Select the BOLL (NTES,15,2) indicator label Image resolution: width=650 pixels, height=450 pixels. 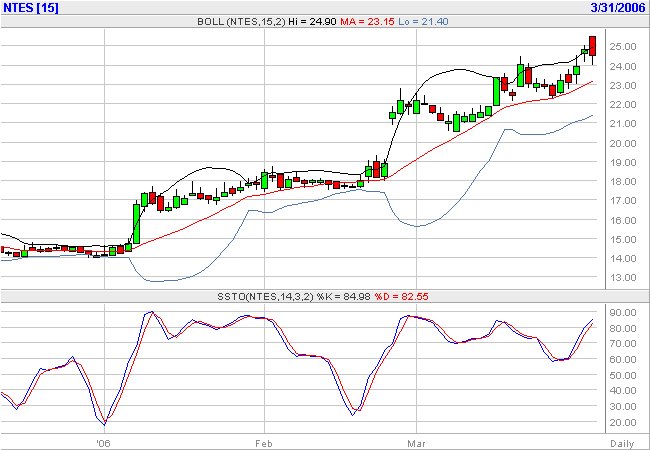(x=241, y=22)
